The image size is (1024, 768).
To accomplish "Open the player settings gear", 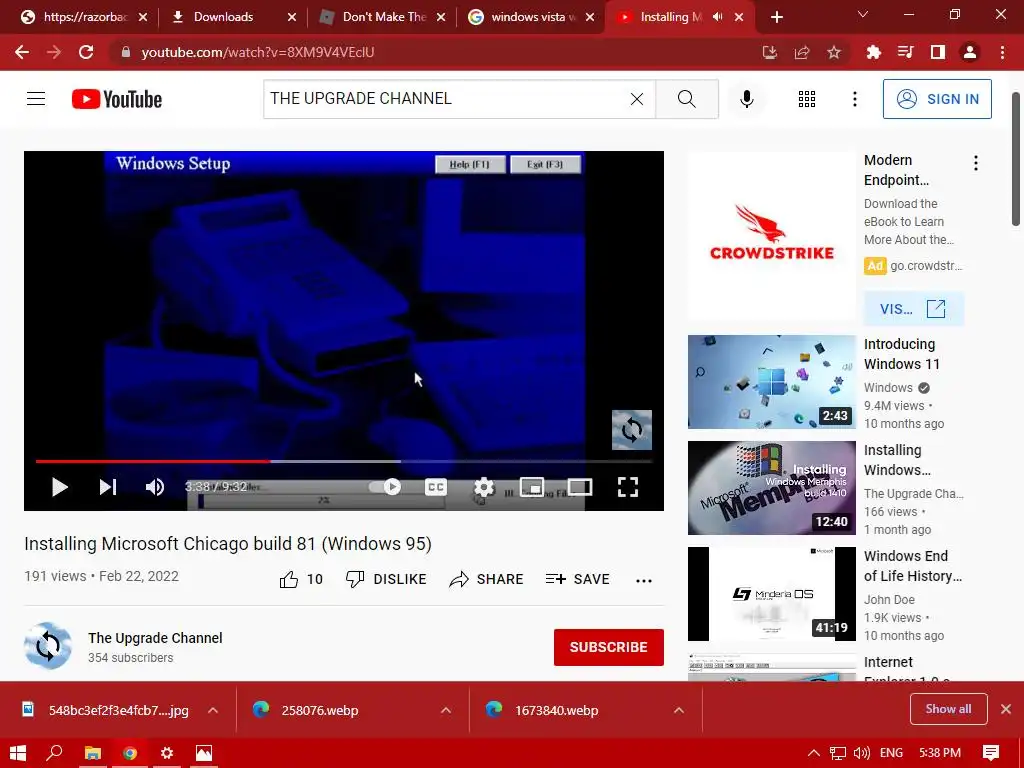I will point(484,487).
